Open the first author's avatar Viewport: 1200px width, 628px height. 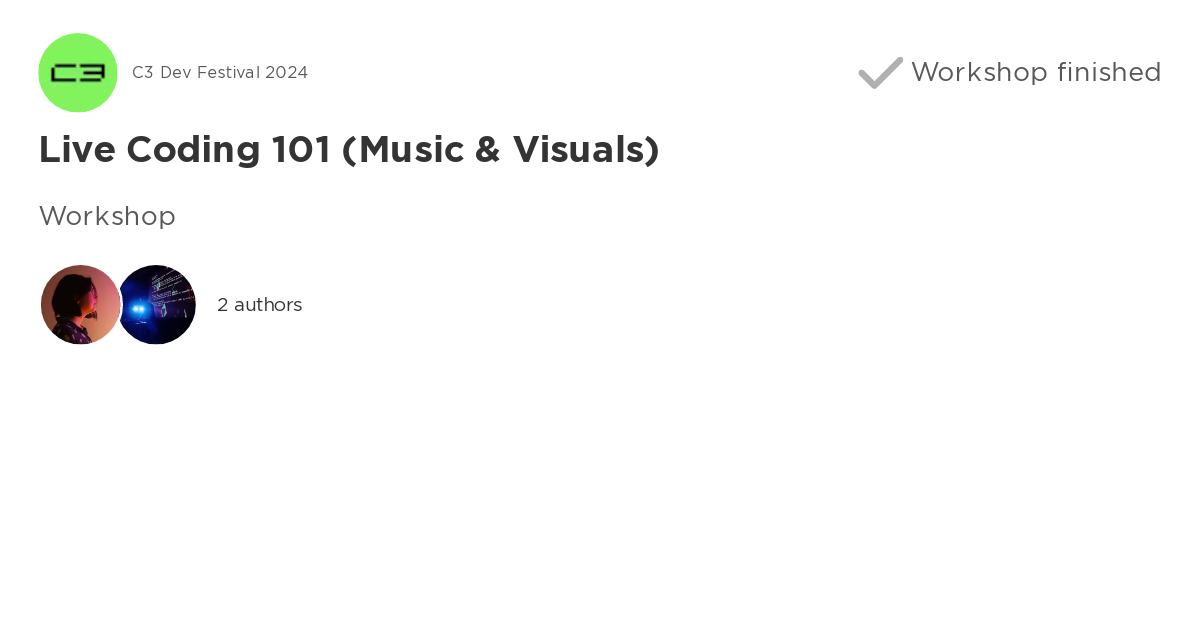coord(78,305)
